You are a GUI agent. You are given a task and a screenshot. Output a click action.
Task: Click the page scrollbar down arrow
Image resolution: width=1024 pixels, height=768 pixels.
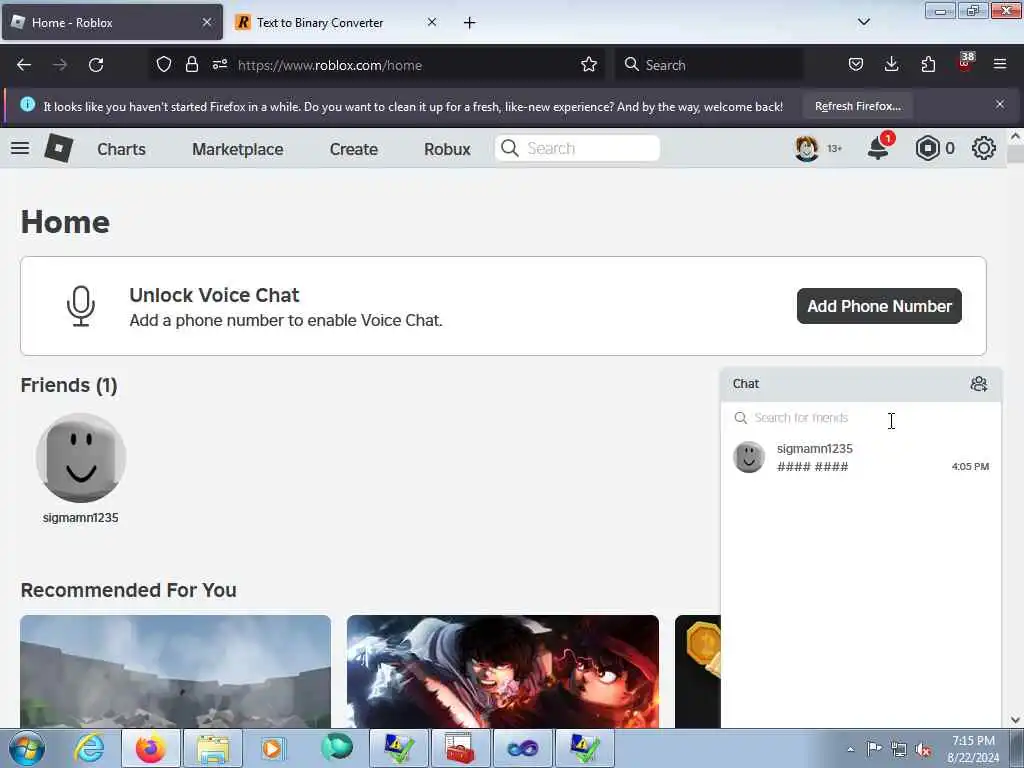point(1015,720)
